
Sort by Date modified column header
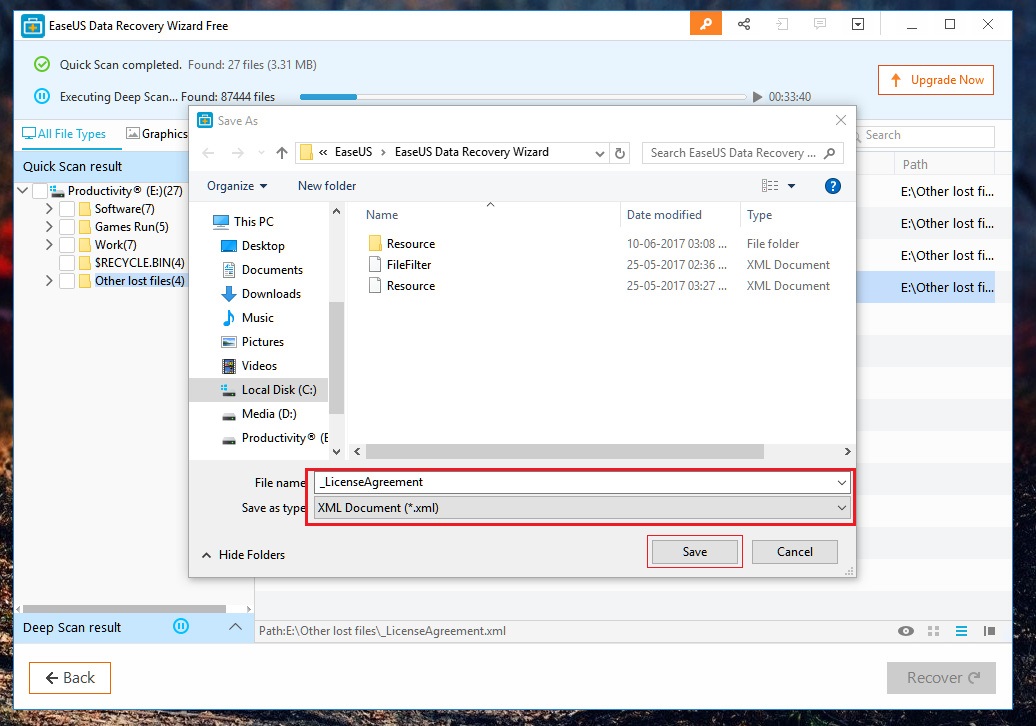click(664, 215)
